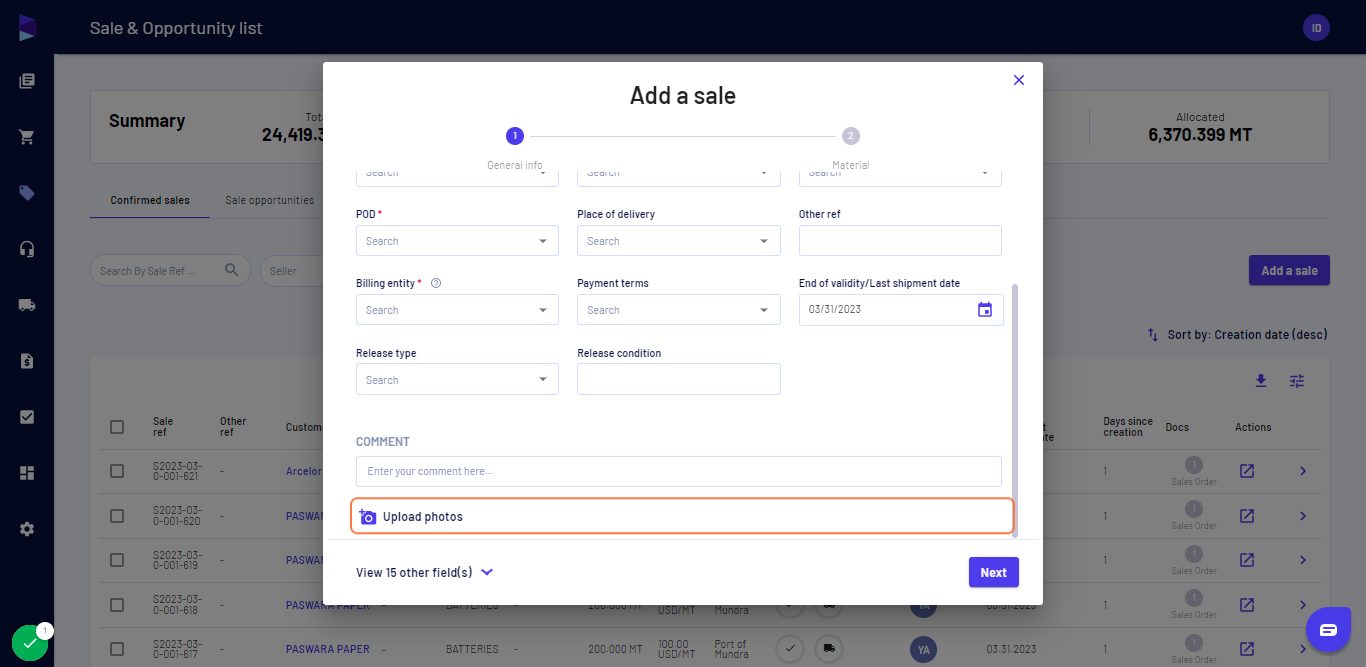The height and width of the screenshot is (667, 1366).
Task: Change Sort by Creation date order
Action: (x=1237, y=335)
